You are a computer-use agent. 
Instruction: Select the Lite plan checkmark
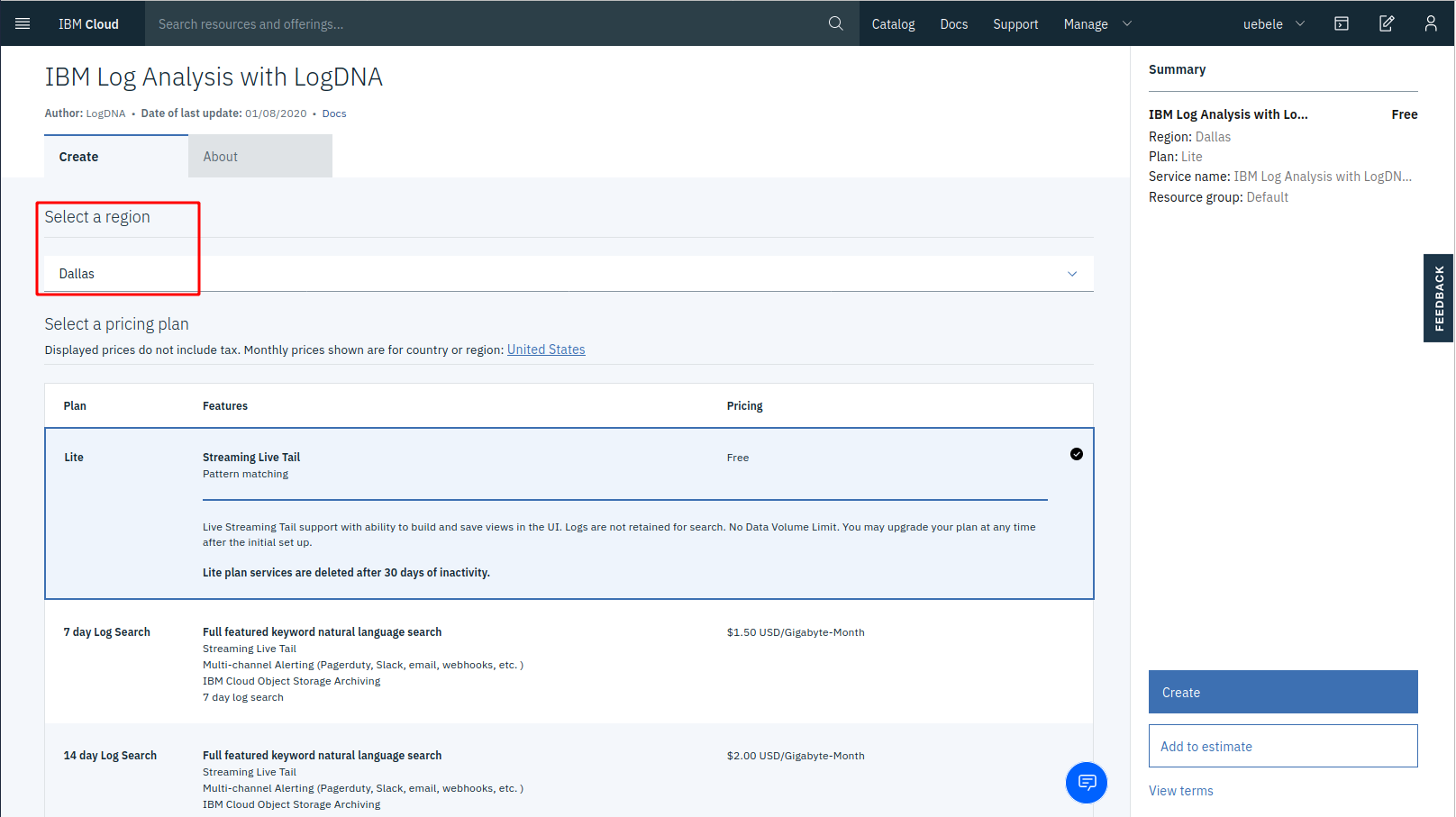(x=1077, y=454)
